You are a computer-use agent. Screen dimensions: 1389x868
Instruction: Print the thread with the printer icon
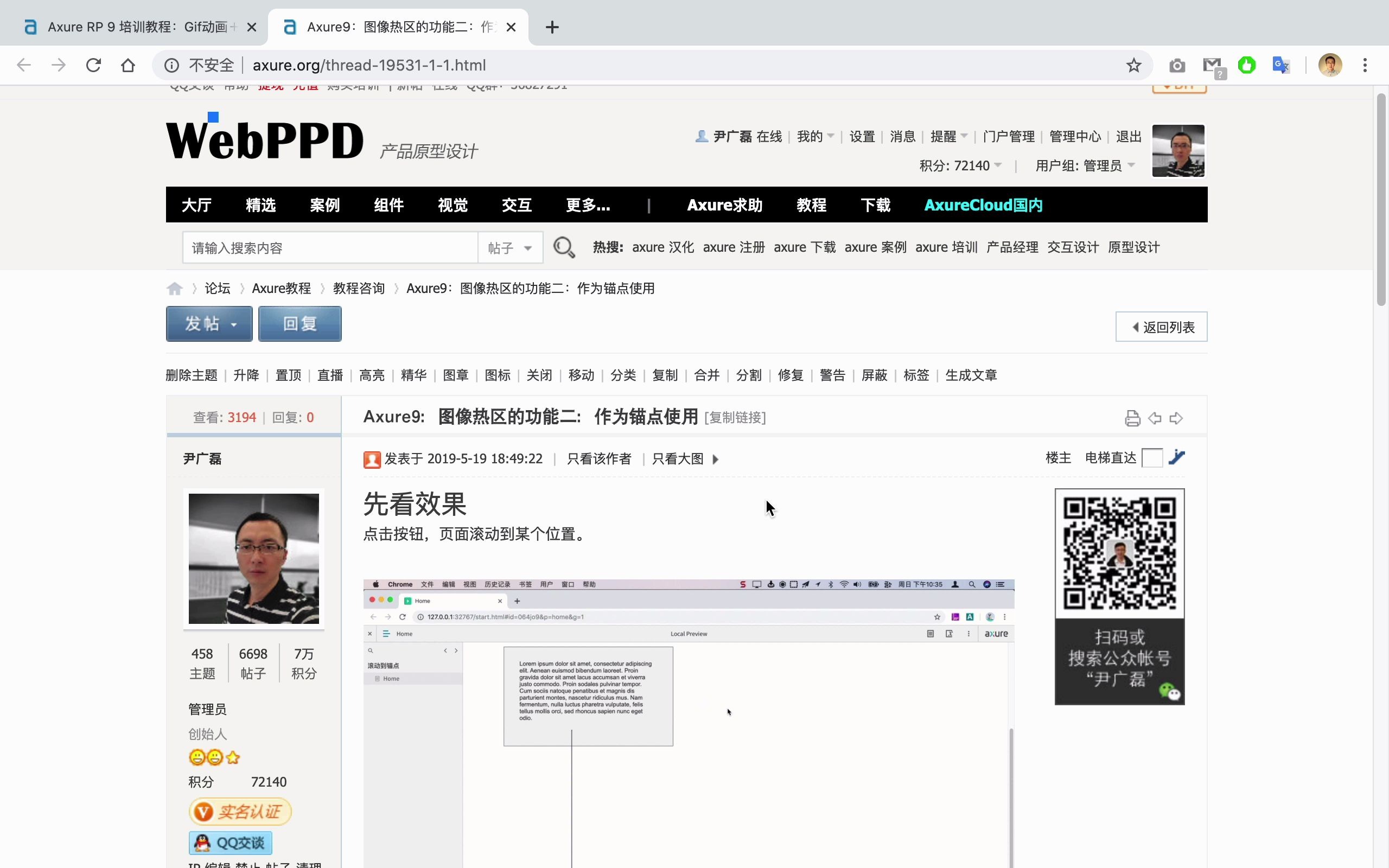pos(1132,418)
